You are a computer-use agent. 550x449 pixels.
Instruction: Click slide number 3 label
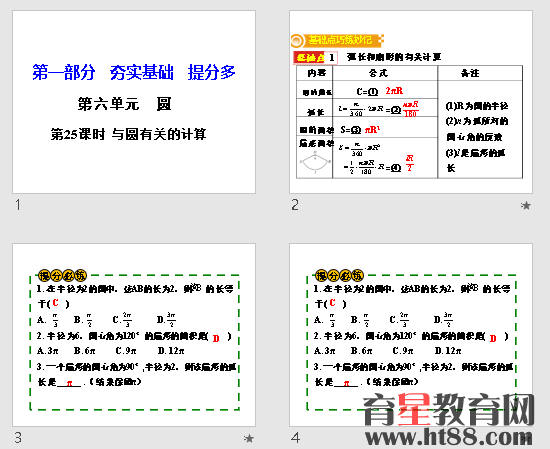coord(18,437)
